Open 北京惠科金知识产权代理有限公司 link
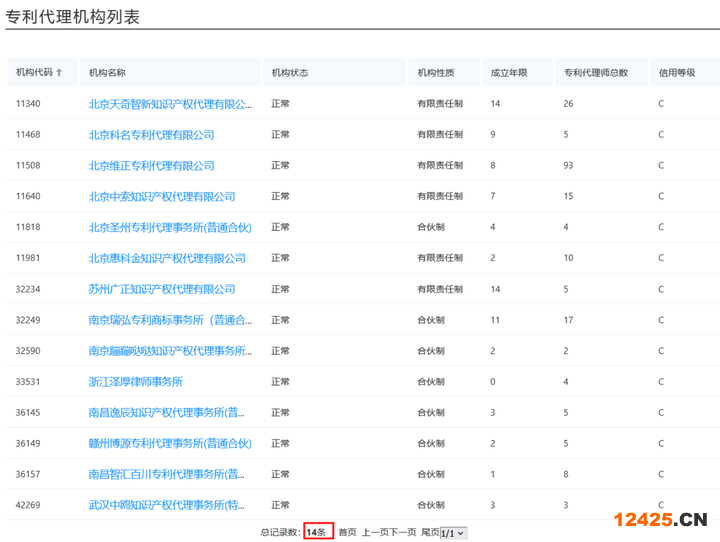The width and height of the screenshot is (720, 542). 167,258
